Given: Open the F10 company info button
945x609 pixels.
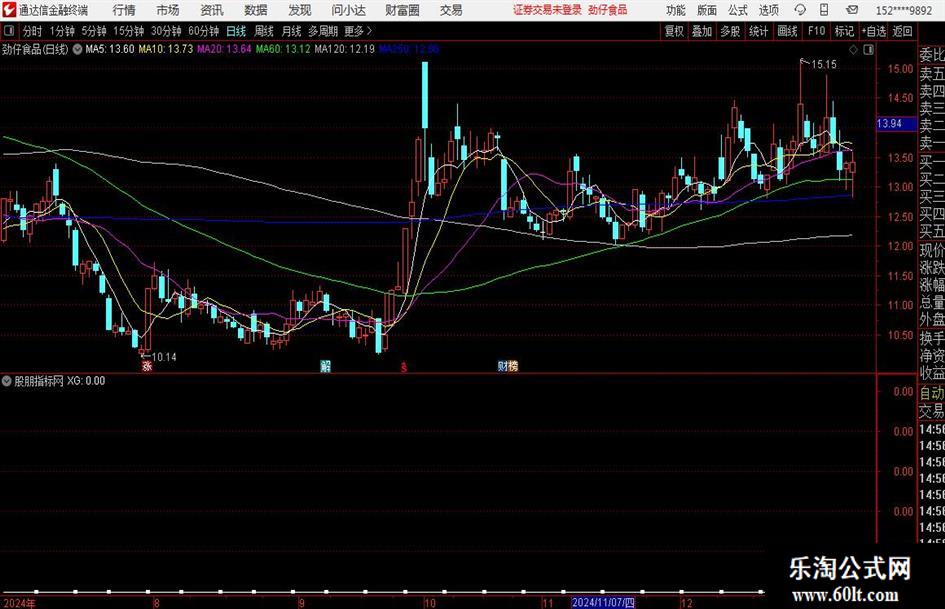Looking at the screenshot, I should click(816, 31).
